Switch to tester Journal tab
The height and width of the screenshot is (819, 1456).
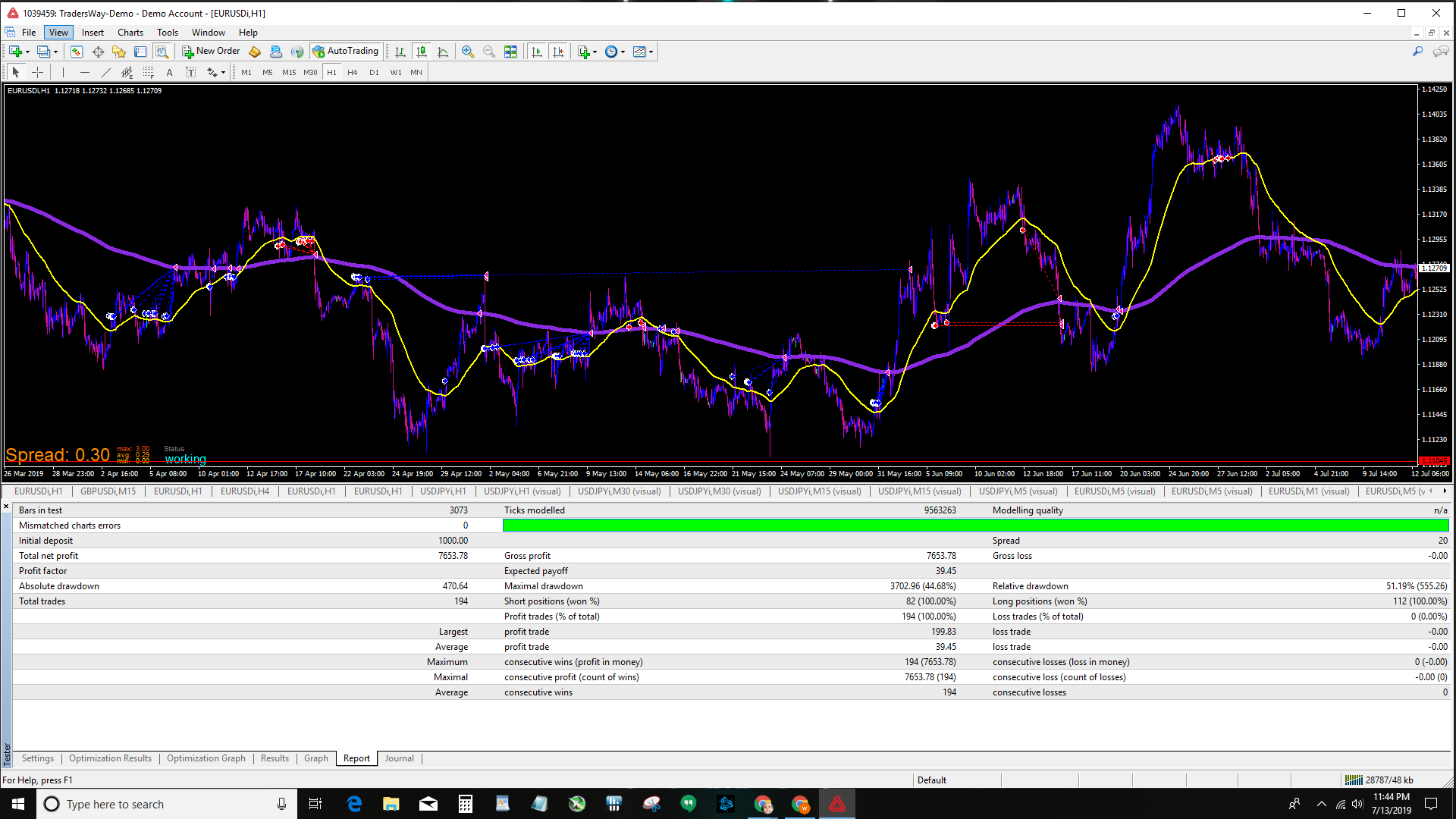tap(399, 758)
